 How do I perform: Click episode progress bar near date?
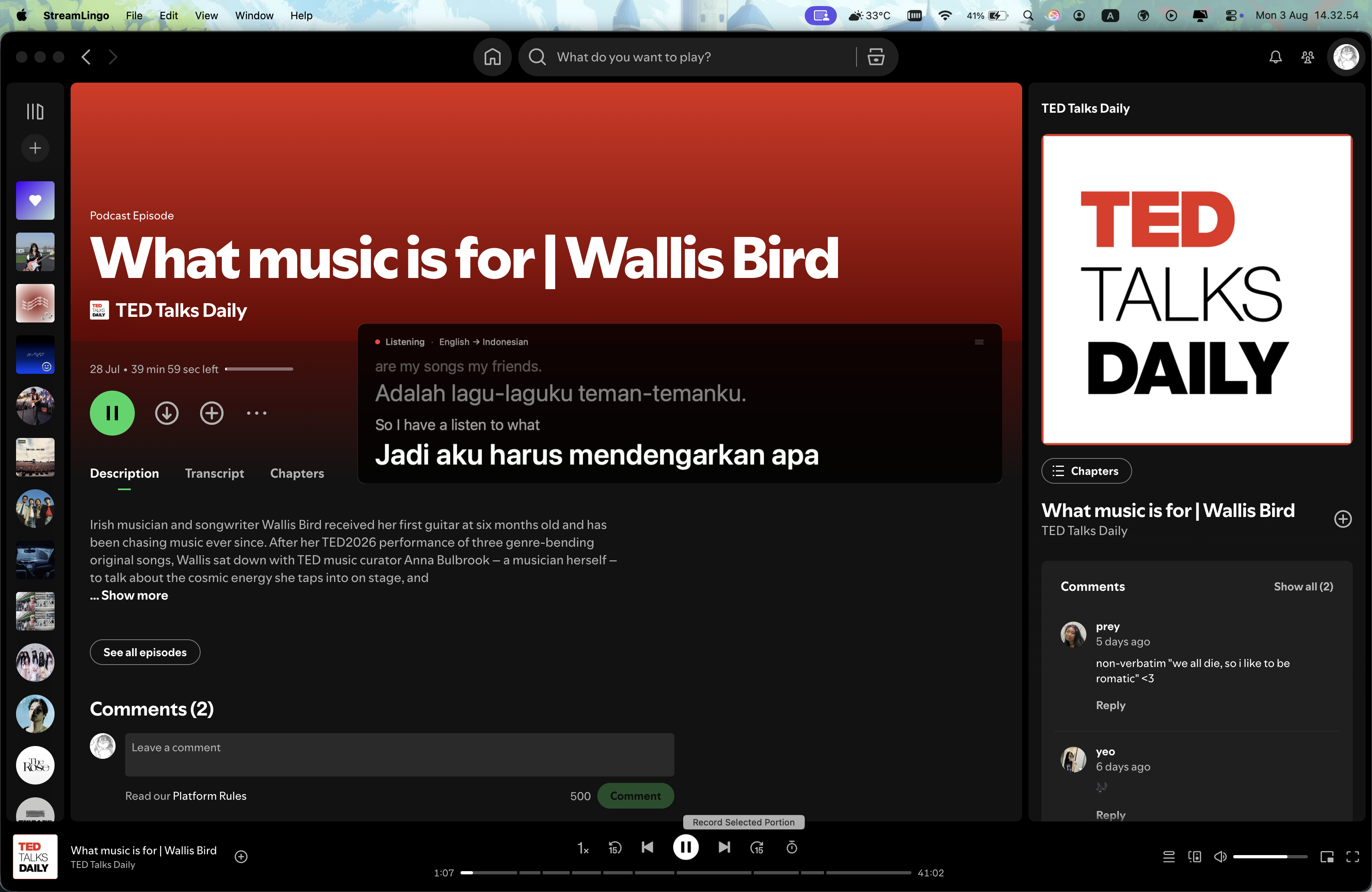coord(259,369)
